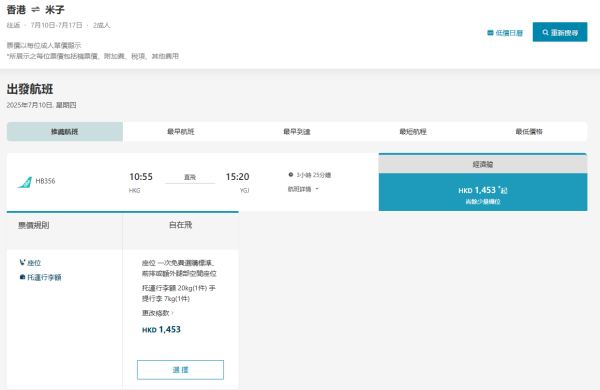Click flight number HB356
600x390 pixels.
pos(45,181)
